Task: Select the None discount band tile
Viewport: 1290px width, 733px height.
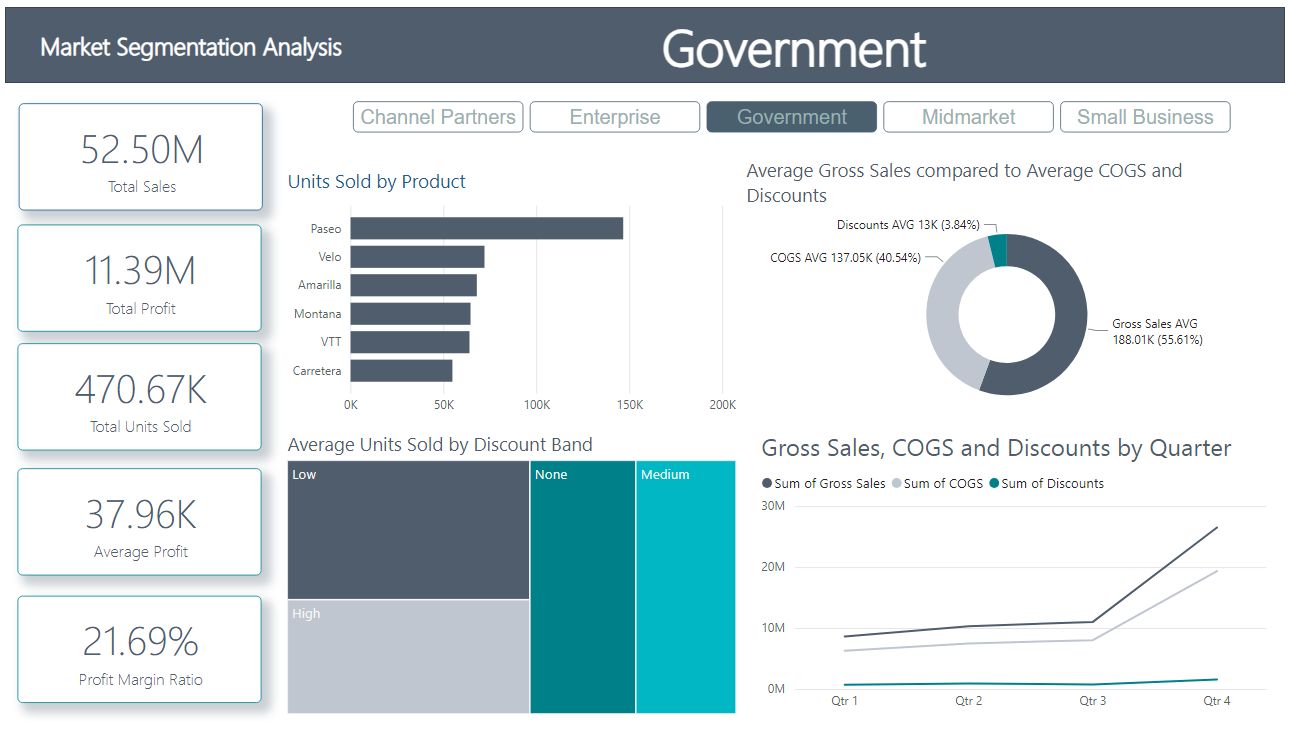Action: (582, 587)
